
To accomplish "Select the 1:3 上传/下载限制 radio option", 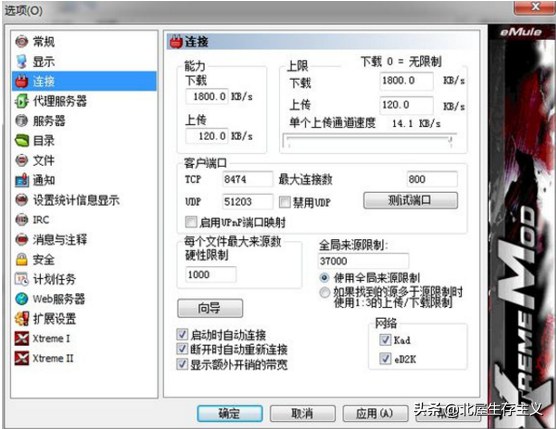I will pos(324,293).
